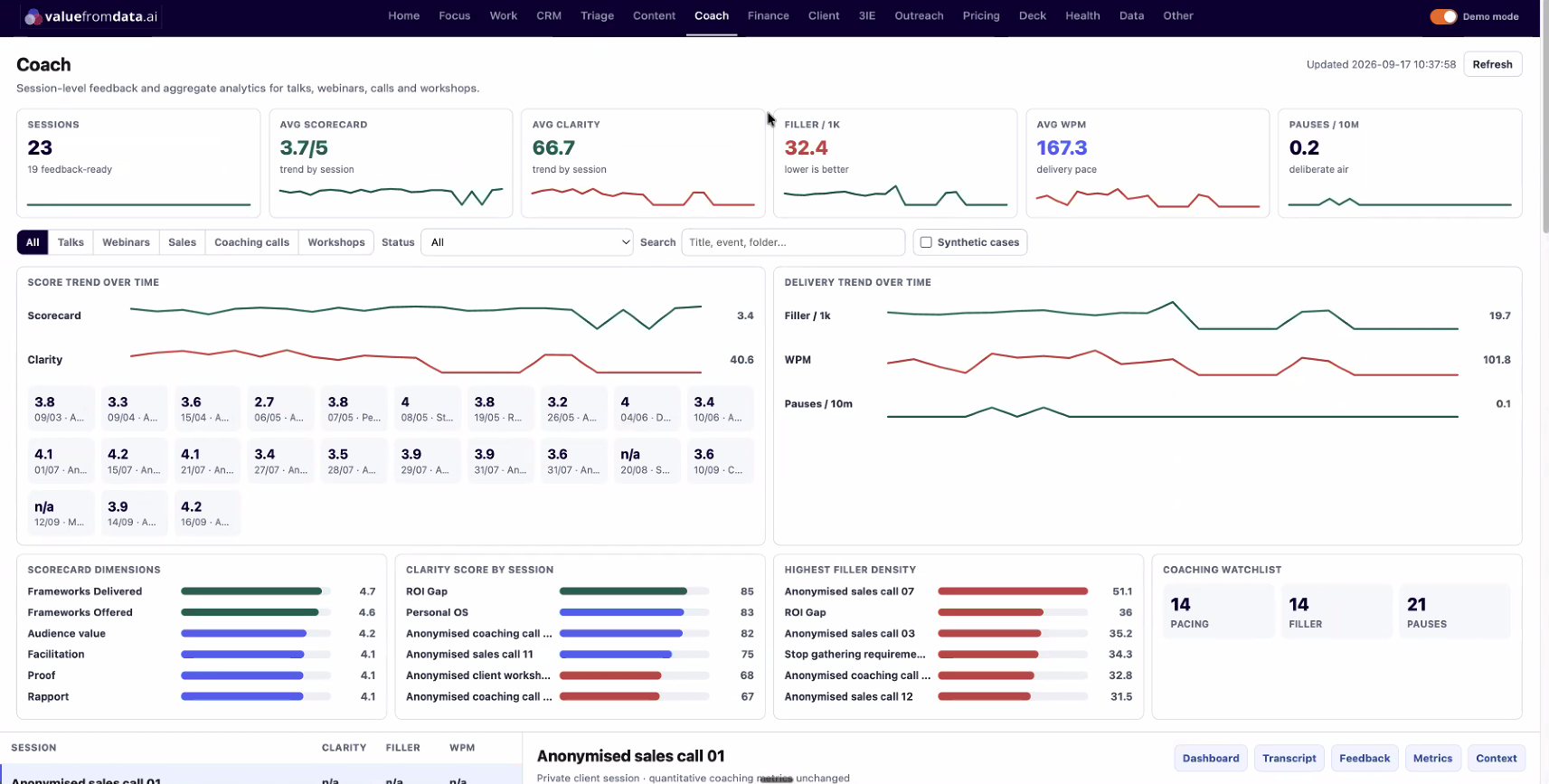
Task: Switch to the Content section
Action: [655, 16]
